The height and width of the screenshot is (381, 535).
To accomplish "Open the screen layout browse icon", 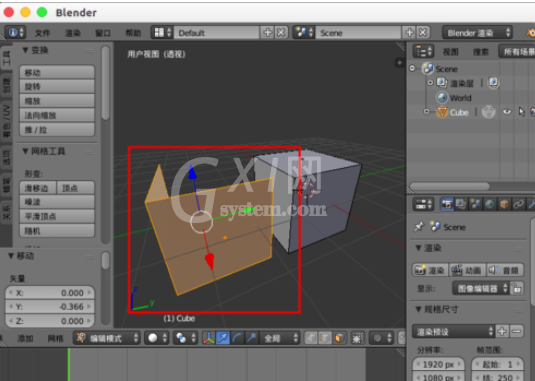I will 162,33.
